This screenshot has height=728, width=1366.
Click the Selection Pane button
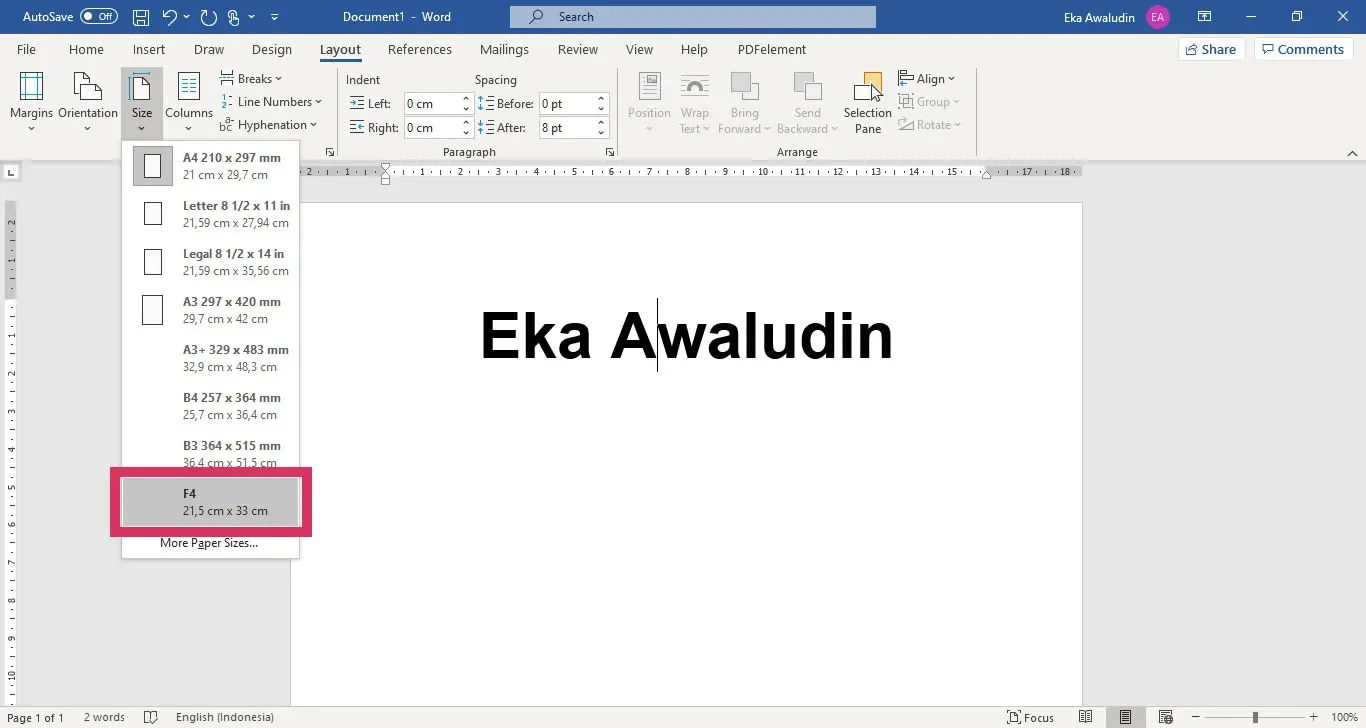click(x=866, y=100)
